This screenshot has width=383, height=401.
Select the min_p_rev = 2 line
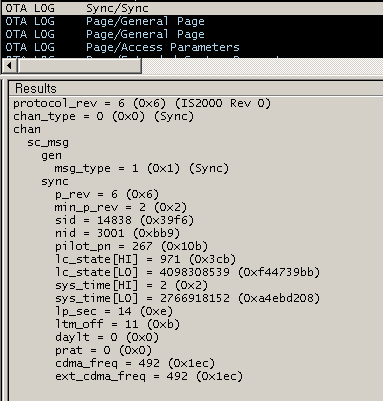121,207
